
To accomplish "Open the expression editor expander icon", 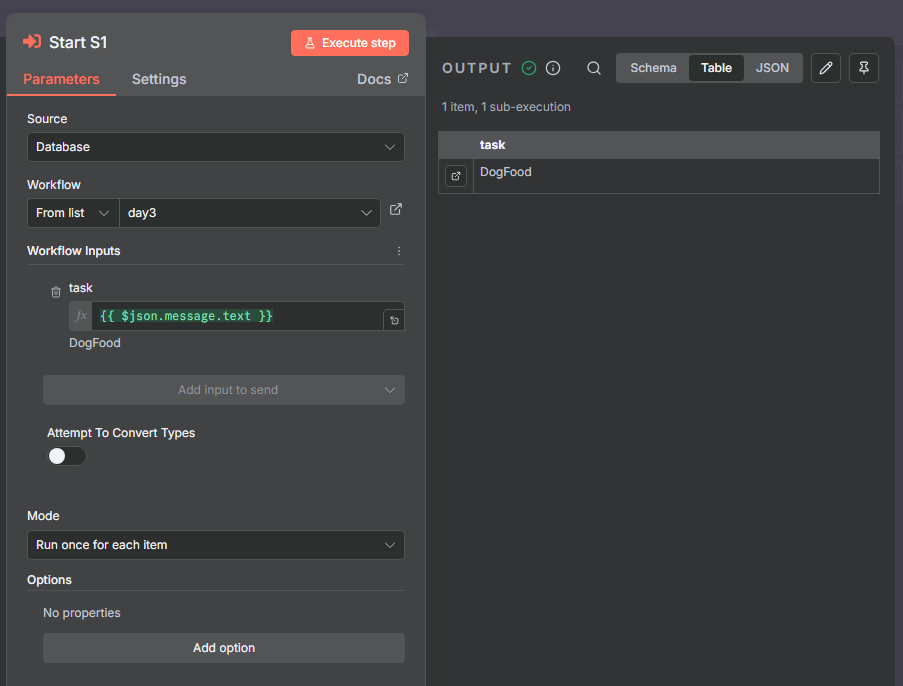I will 394,317.
